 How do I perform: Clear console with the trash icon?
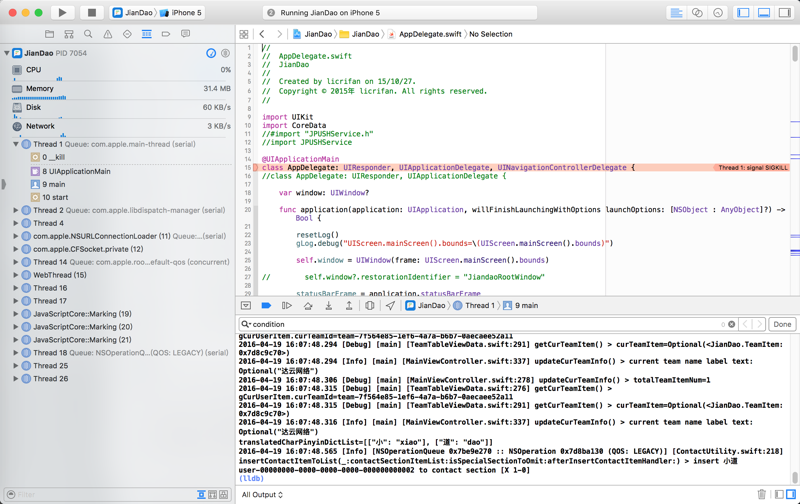tap(761, 494)
